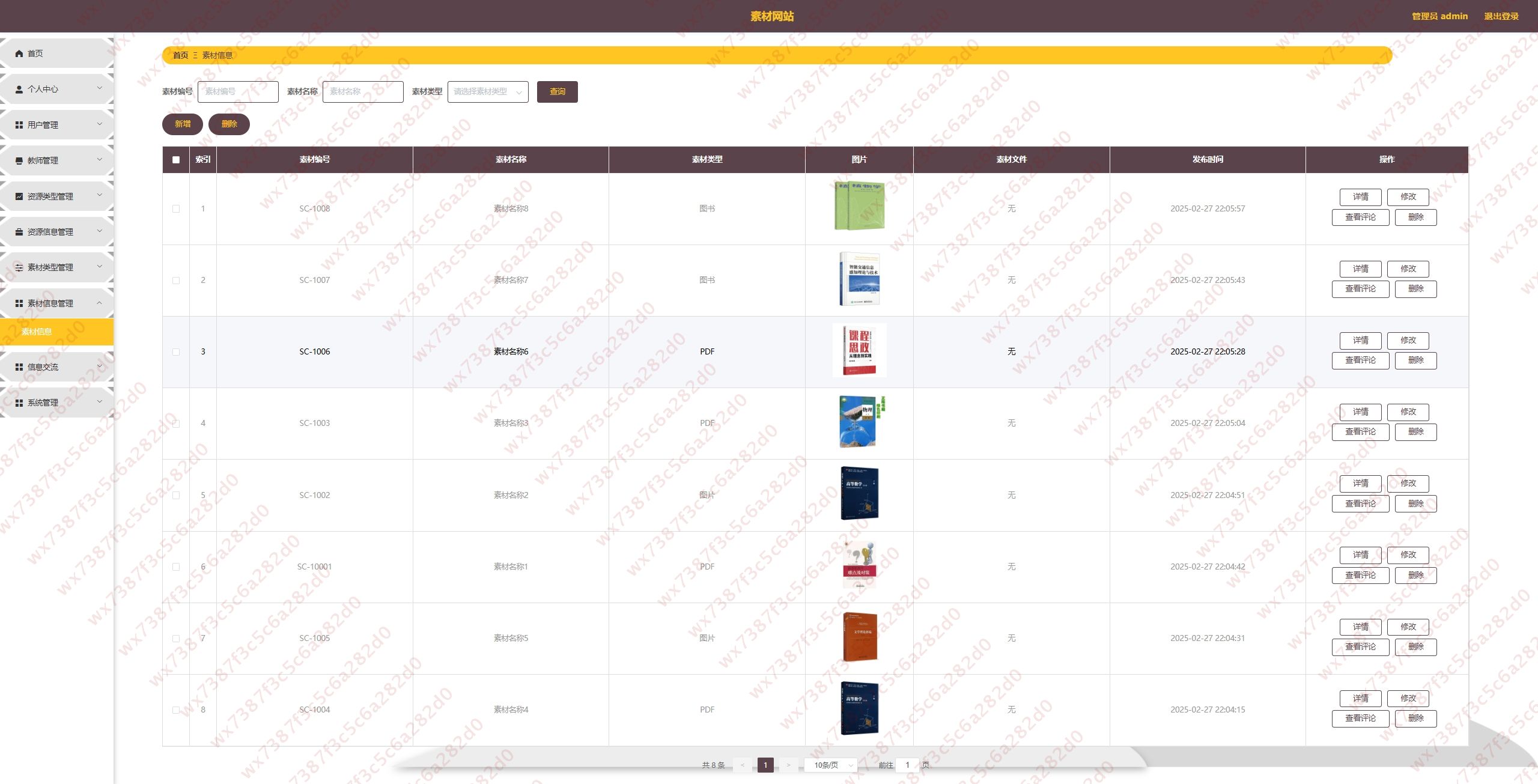
Task: Click the icon beside 教师管理
Action: pyautogui.click(x=19, y=160)
